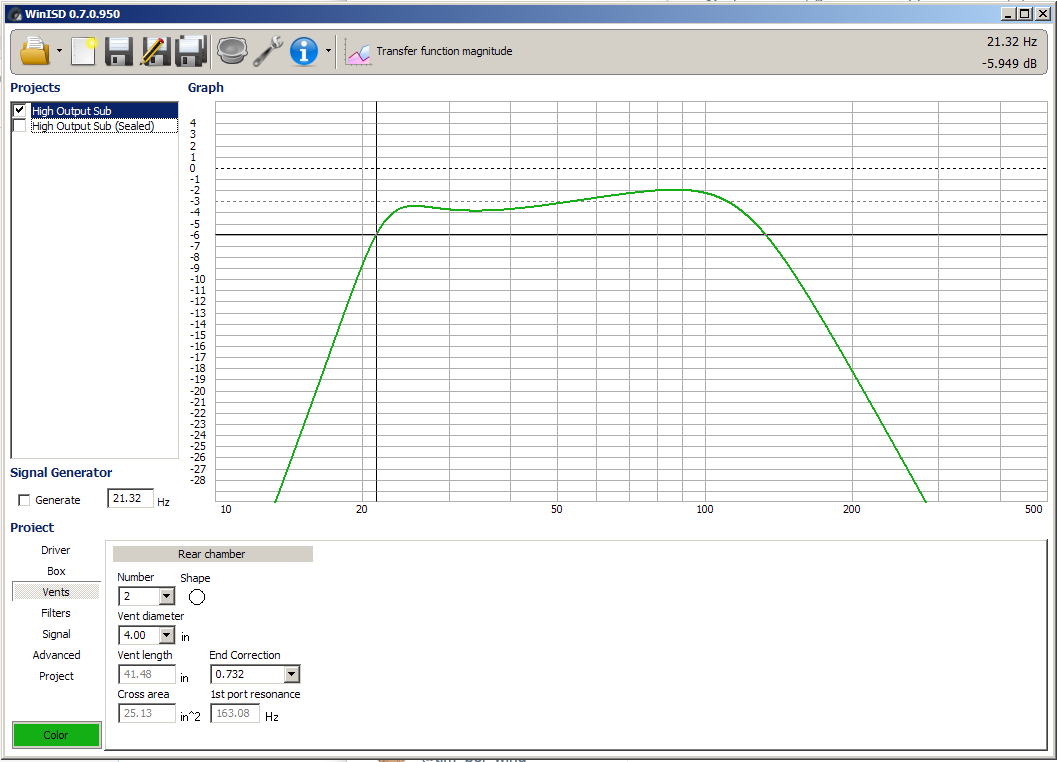Click the -5.949 dB readout
The image size is (1057, 762).
coord(1009,64)
